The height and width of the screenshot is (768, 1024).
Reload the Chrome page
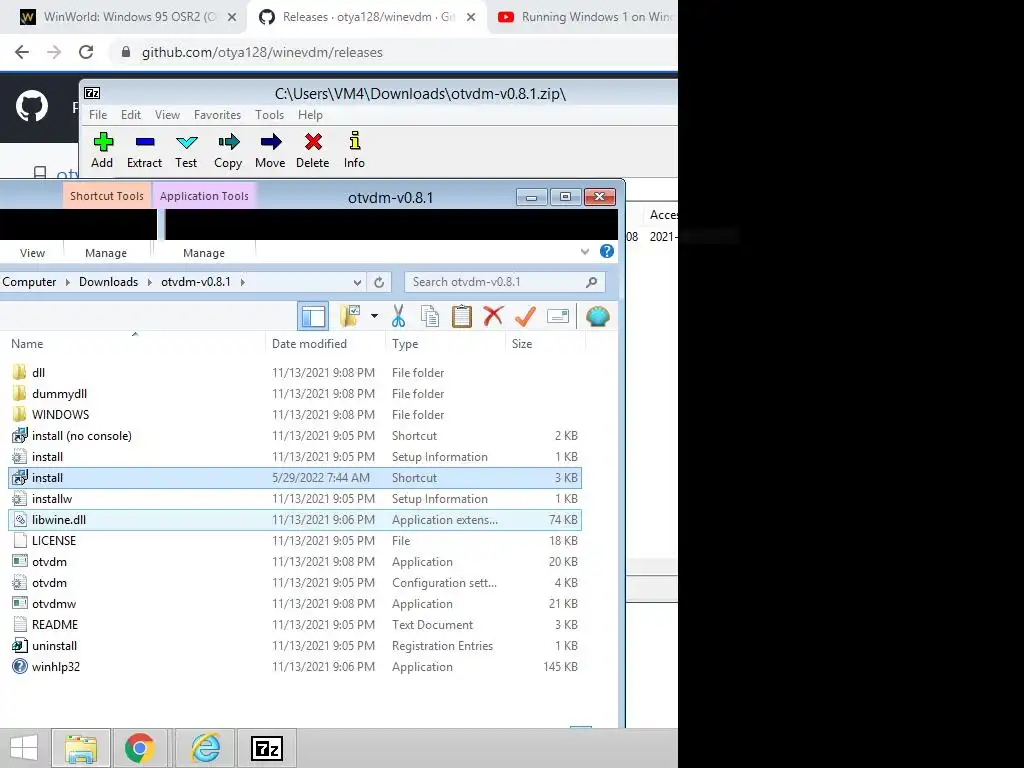click(86, 52)
